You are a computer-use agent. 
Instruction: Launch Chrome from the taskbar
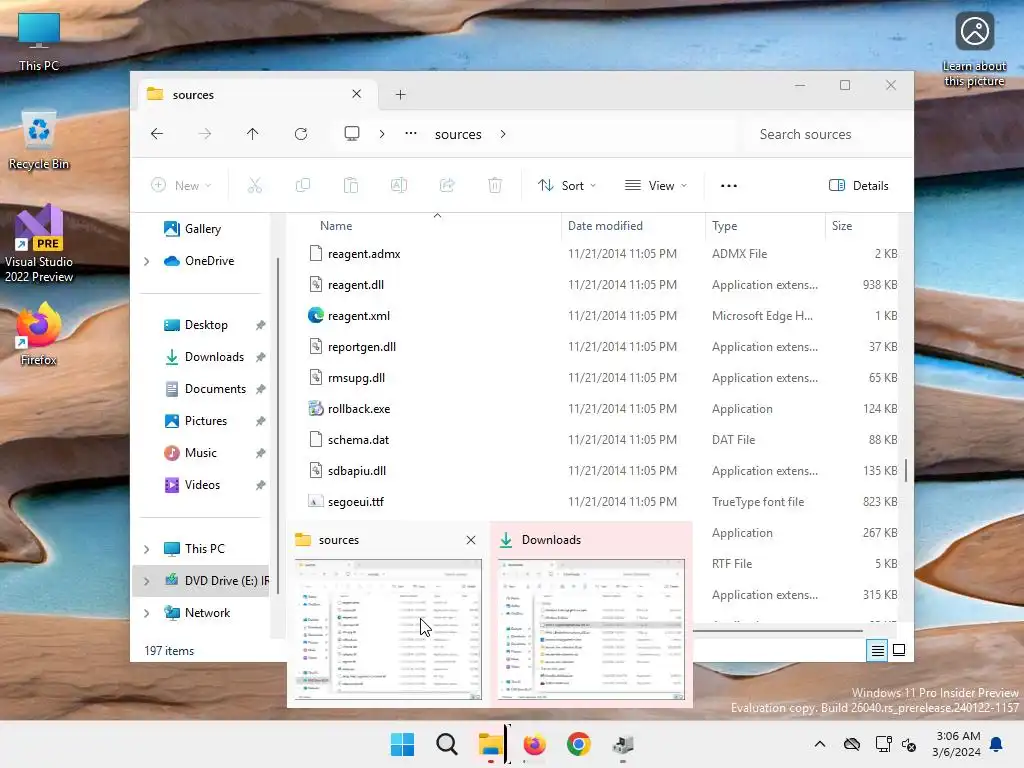click(x=579, y=744)
